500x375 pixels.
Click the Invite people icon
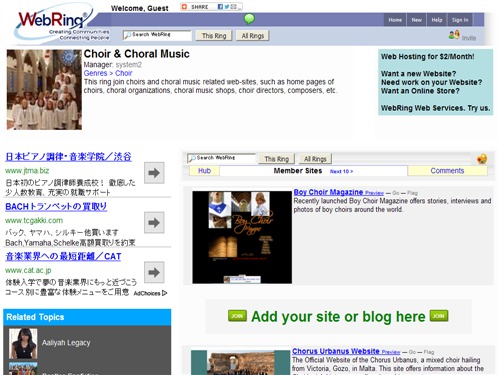click(454, 35)
